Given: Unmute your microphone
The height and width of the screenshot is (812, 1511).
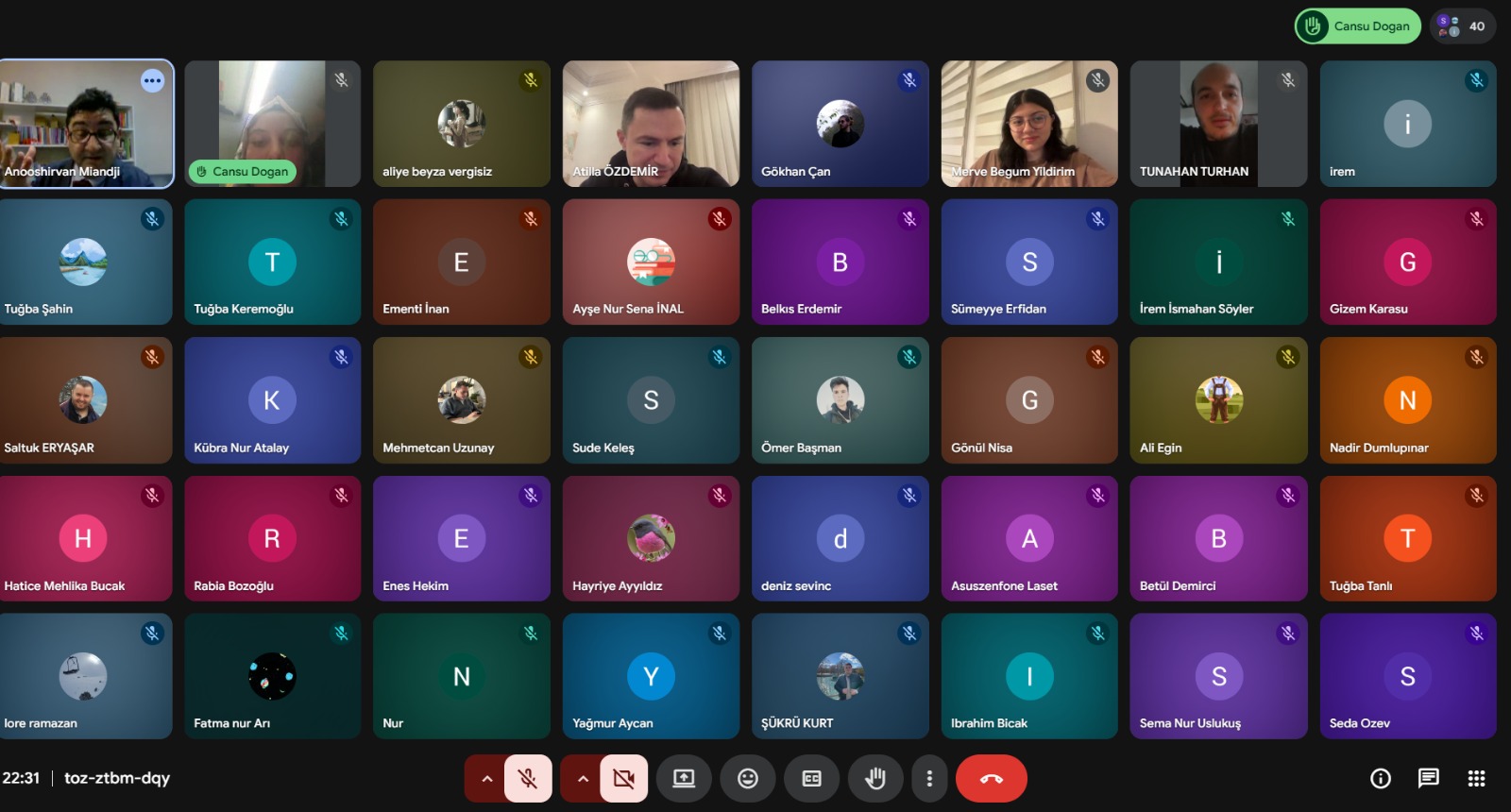Looking at the screenshot, I should [528, 778].
